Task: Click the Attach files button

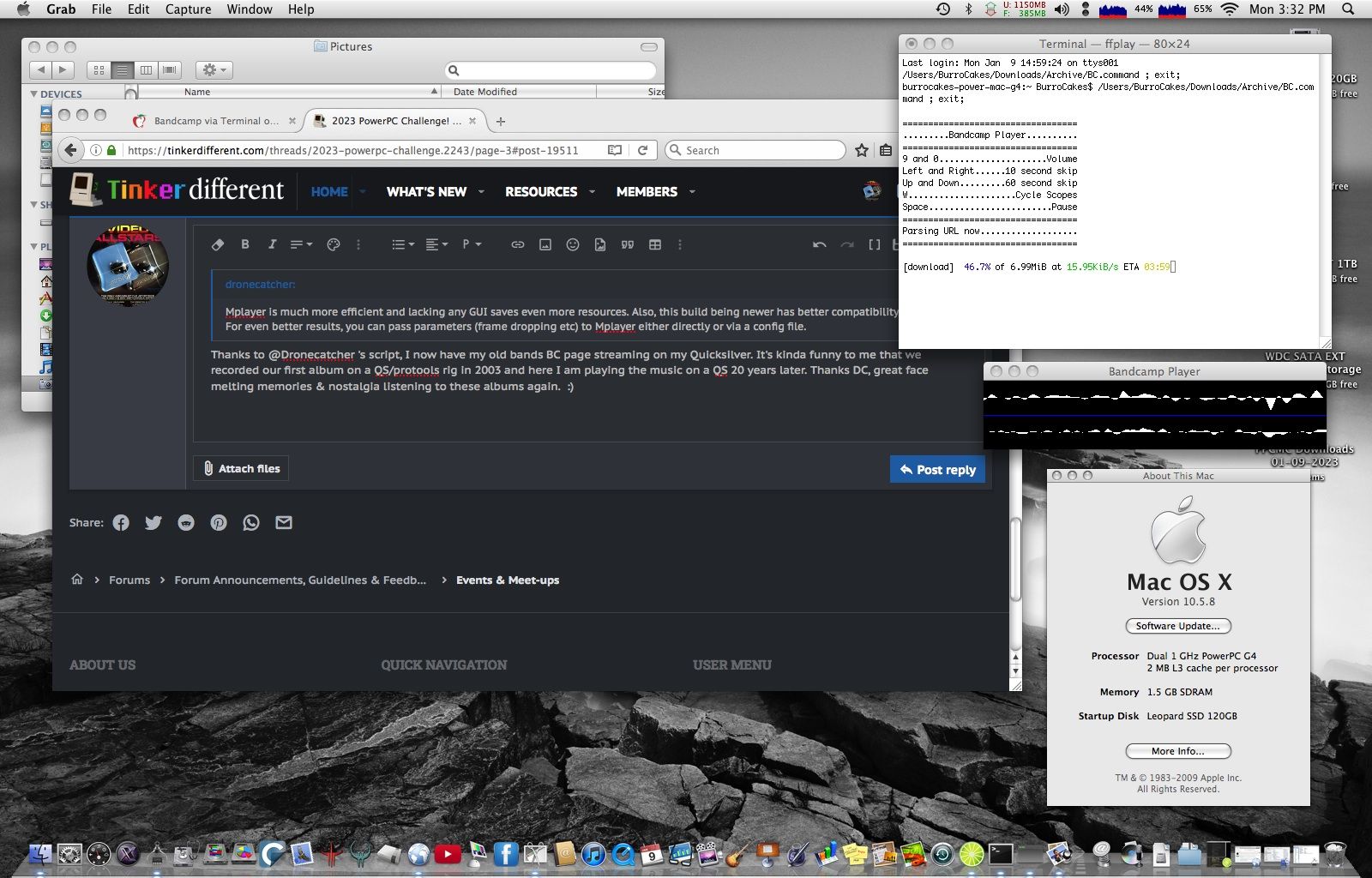Action: click(241, 468)
